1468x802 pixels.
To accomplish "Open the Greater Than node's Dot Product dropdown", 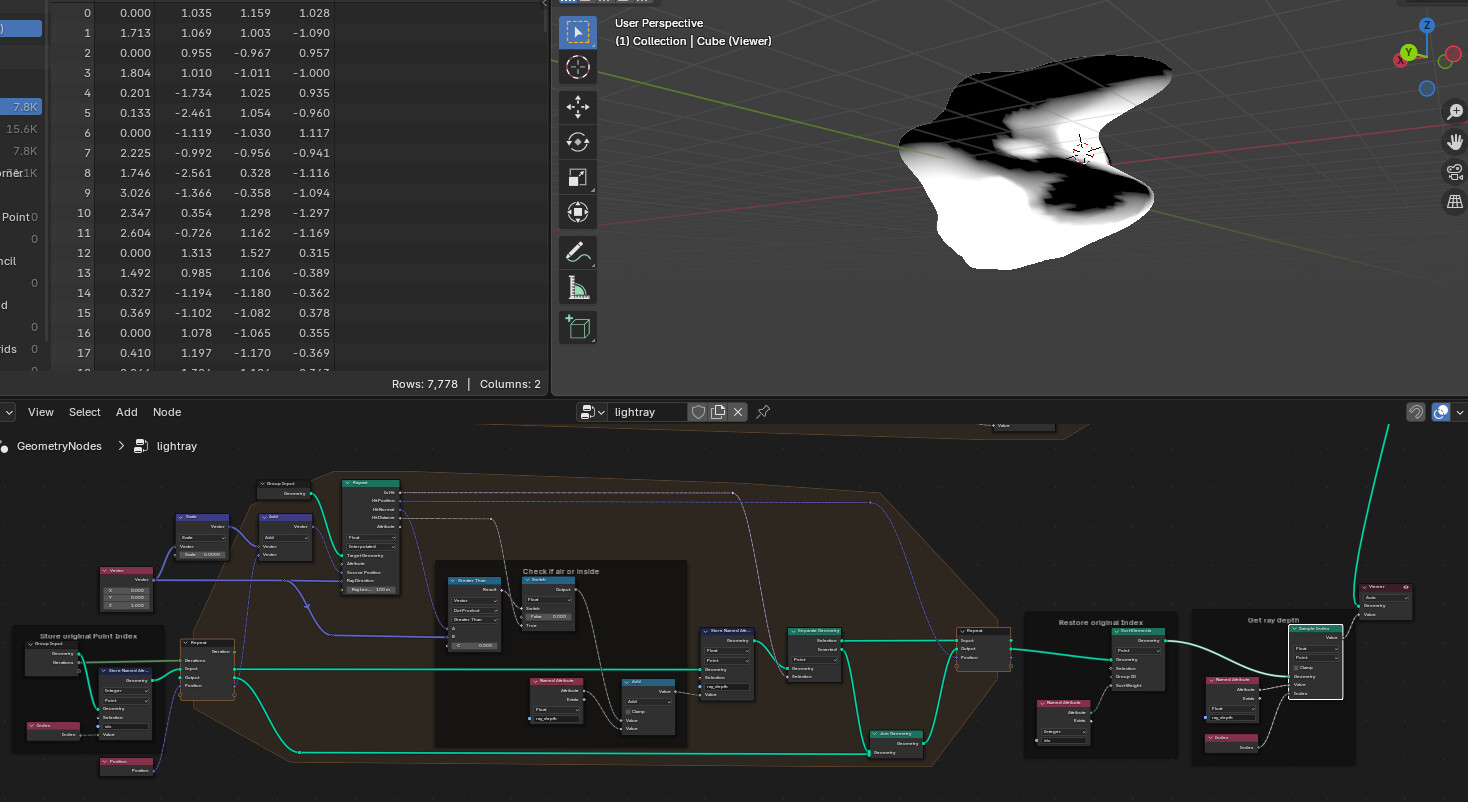I will [475, 610].
